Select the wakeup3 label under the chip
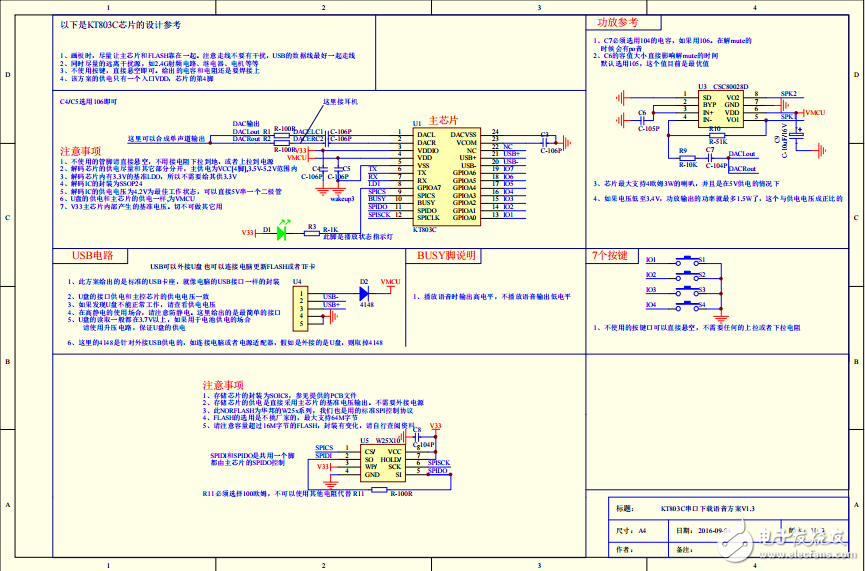 (x=343, y=199)
